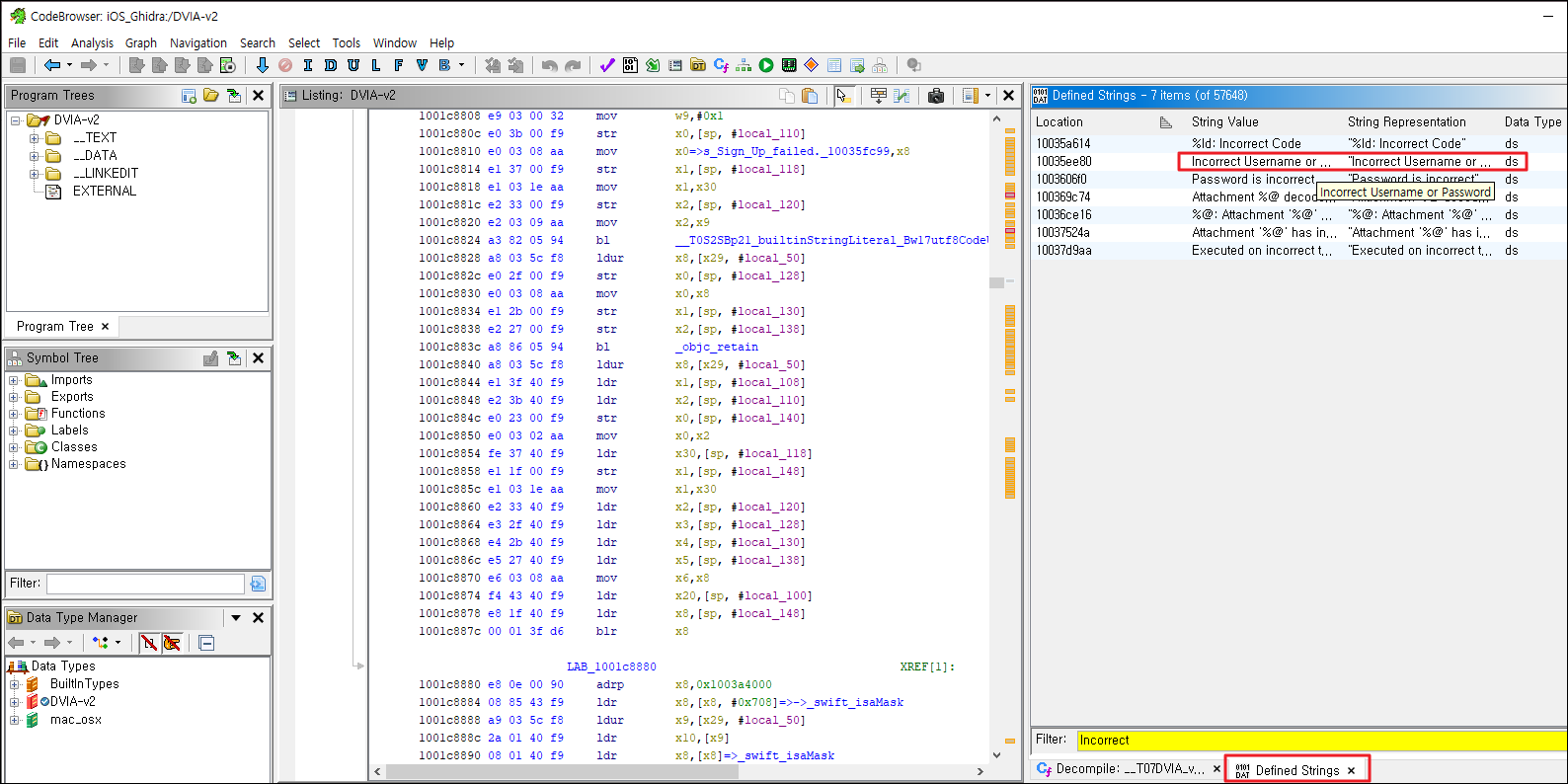
Task: Click the blue Go to Next down arrow
Action: tap(262, 65)
